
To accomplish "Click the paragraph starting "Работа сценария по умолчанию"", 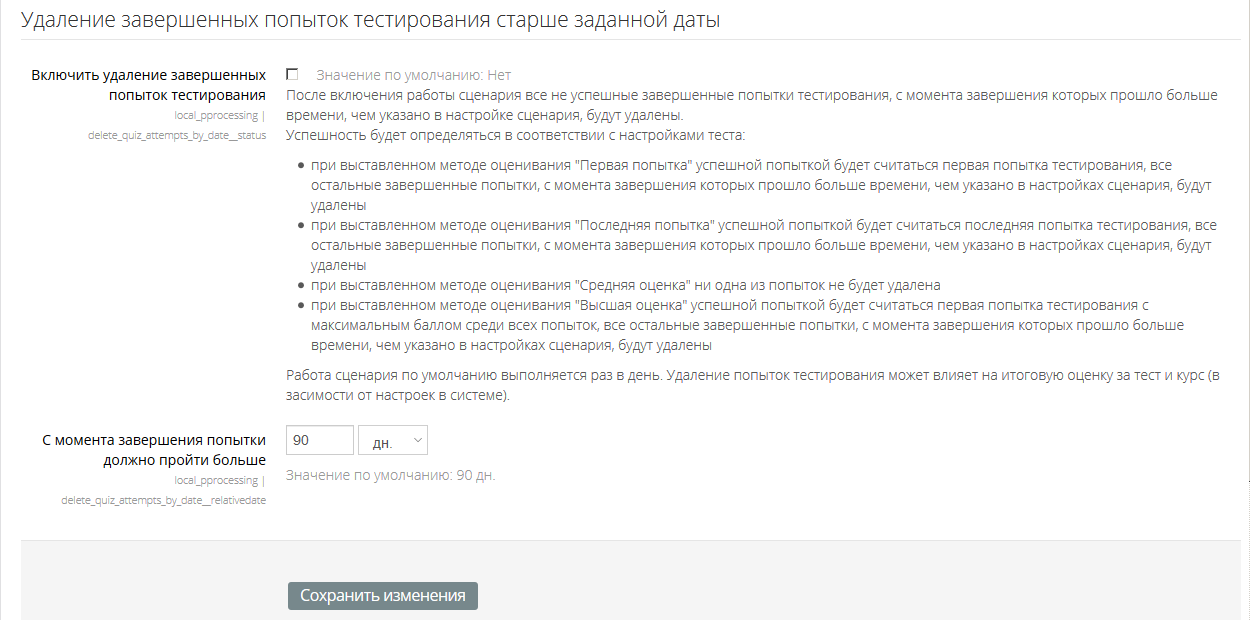I will (750, 385).
